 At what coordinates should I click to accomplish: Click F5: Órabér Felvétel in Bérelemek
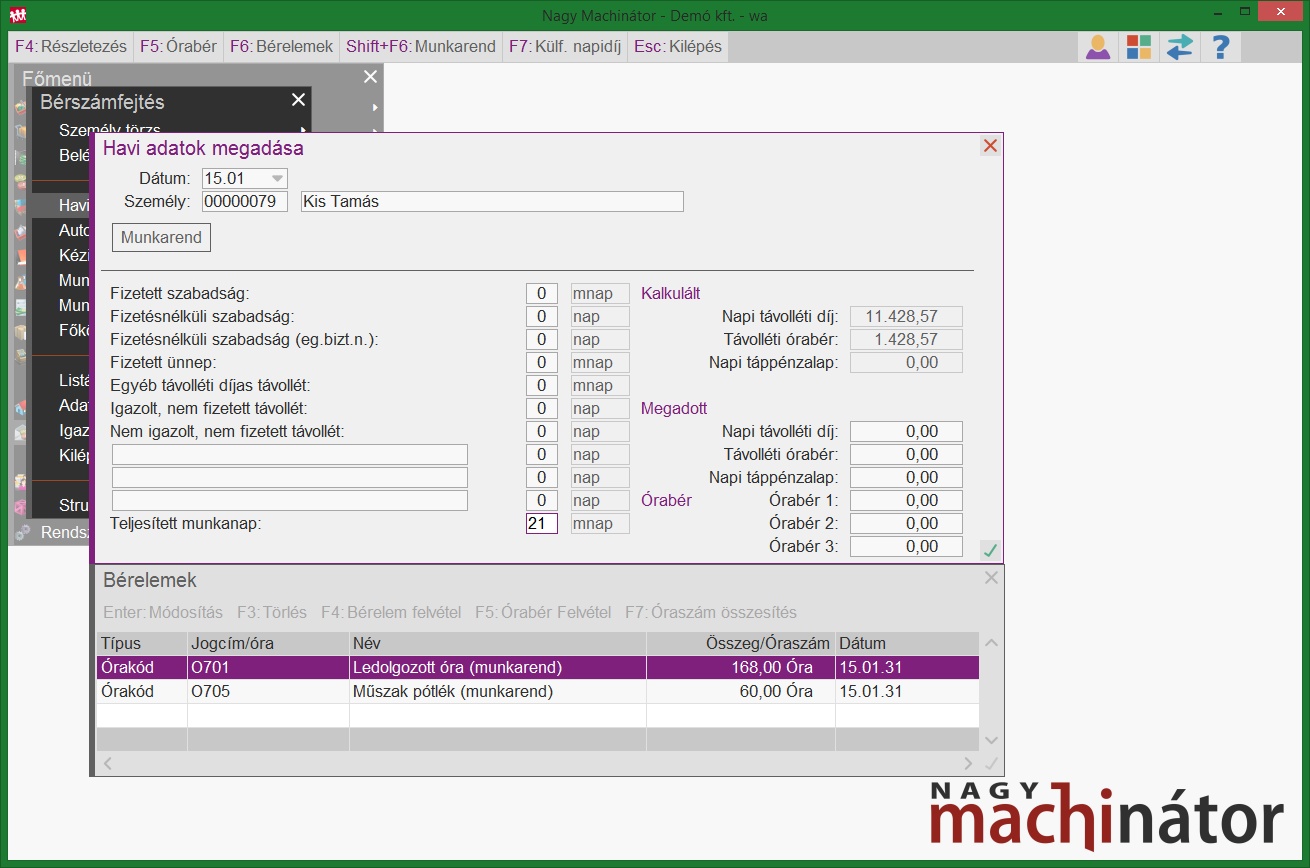click(x=543, y=612)
